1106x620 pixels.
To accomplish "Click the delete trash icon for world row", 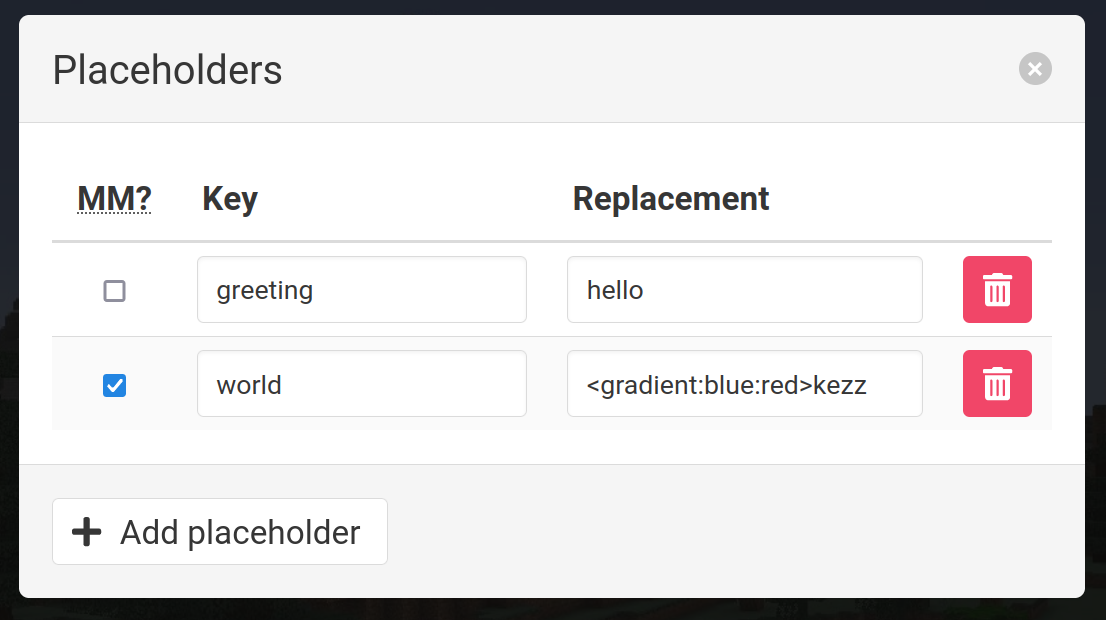I will [996, 383].
